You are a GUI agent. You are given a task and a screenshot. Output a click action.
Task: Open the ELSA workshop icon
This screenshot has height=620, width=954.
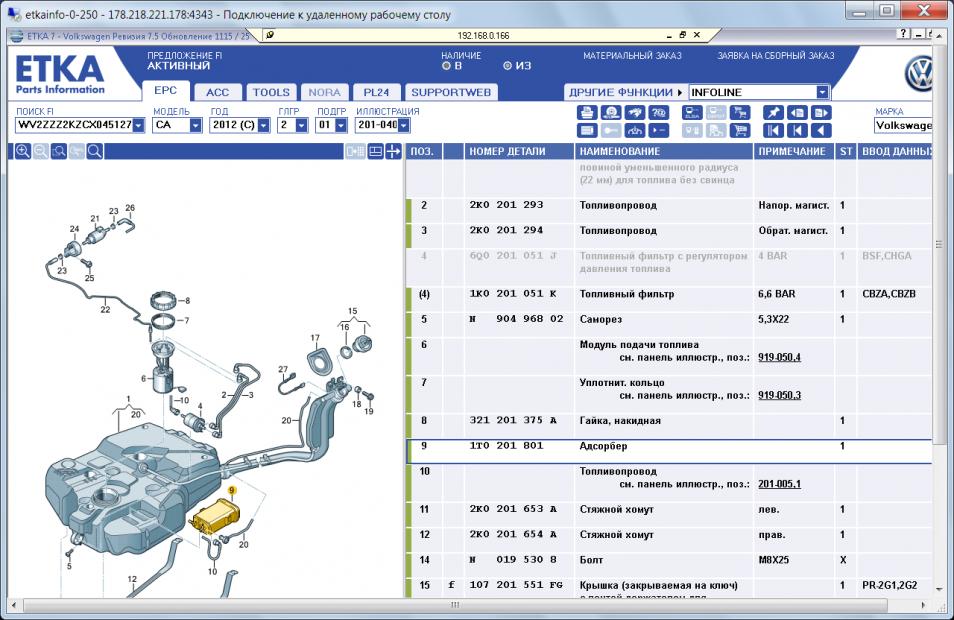(692, 113)
